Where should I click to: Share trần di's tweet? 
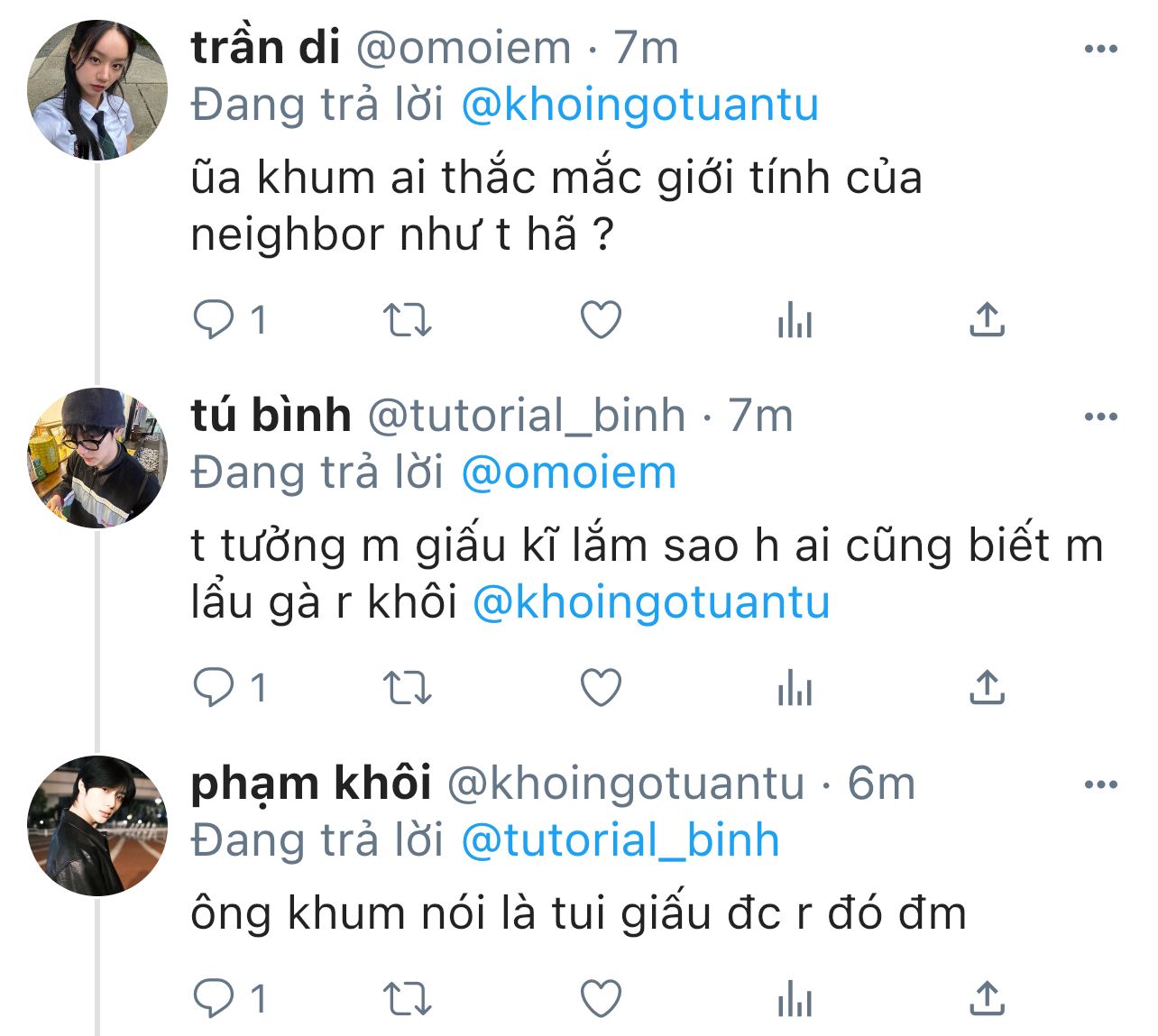pyautogui.click(x=988, y=320)
